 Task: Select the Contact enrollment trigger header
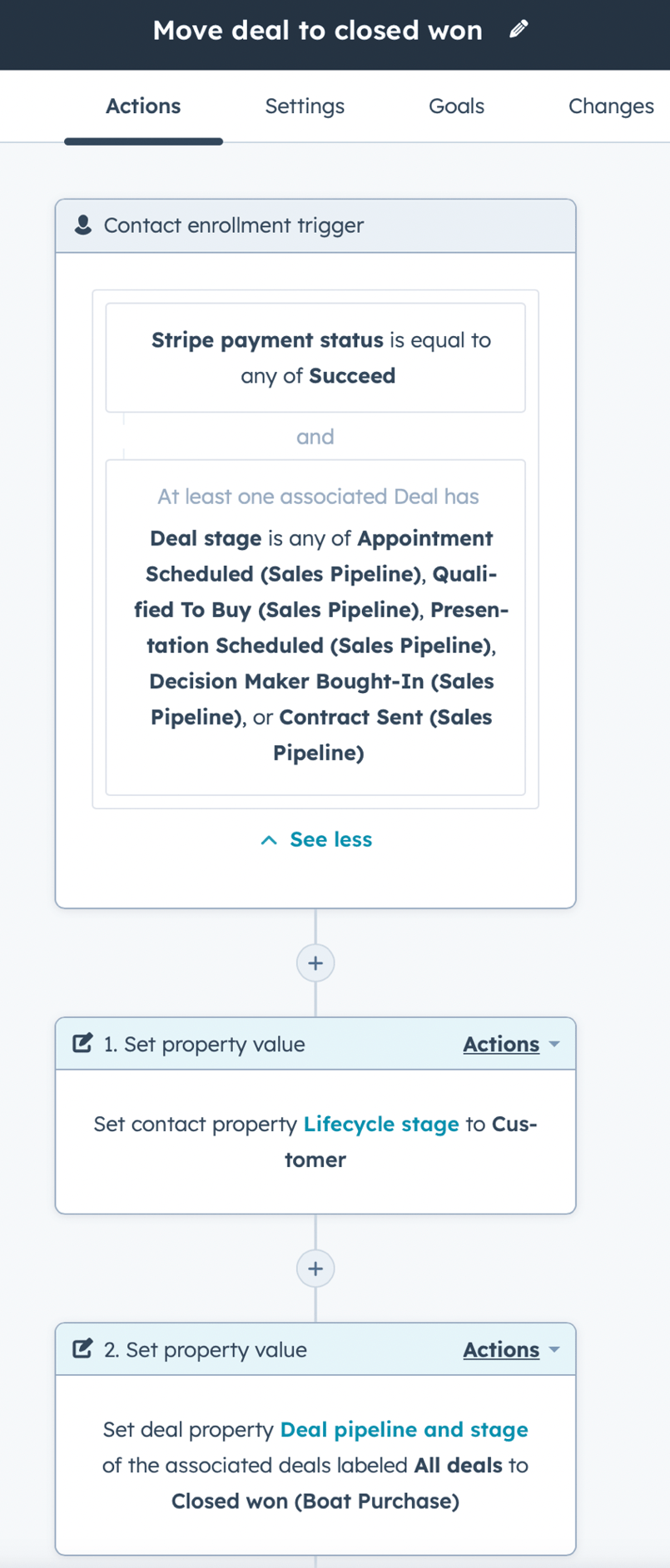pos(233,224)
